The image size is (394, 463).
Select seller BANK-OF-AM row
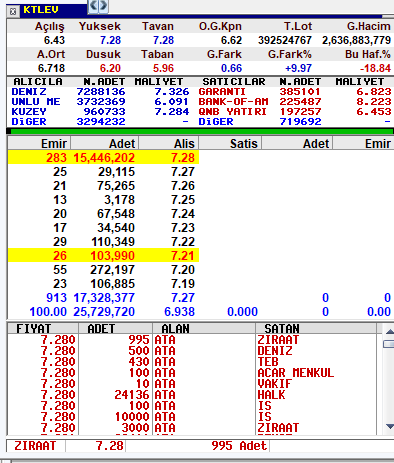coord(295,102)
